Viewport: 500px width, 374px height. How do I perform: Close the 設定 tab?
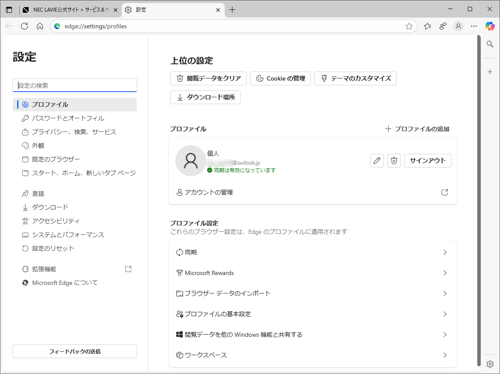(x=218, y=10)
